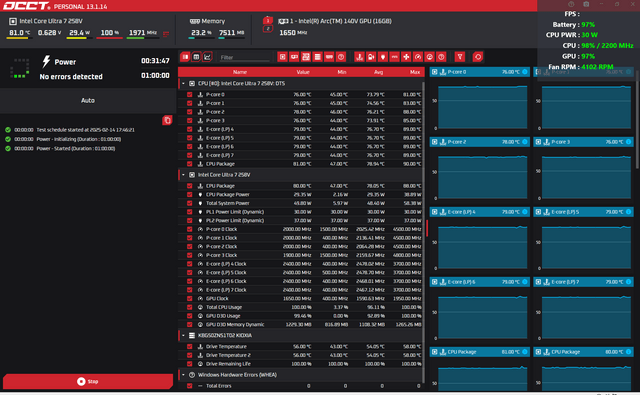Uncheck the P-core 2 temperature checkbox
The width and height of the screenshot is (640, 395).
coord(189,112)
